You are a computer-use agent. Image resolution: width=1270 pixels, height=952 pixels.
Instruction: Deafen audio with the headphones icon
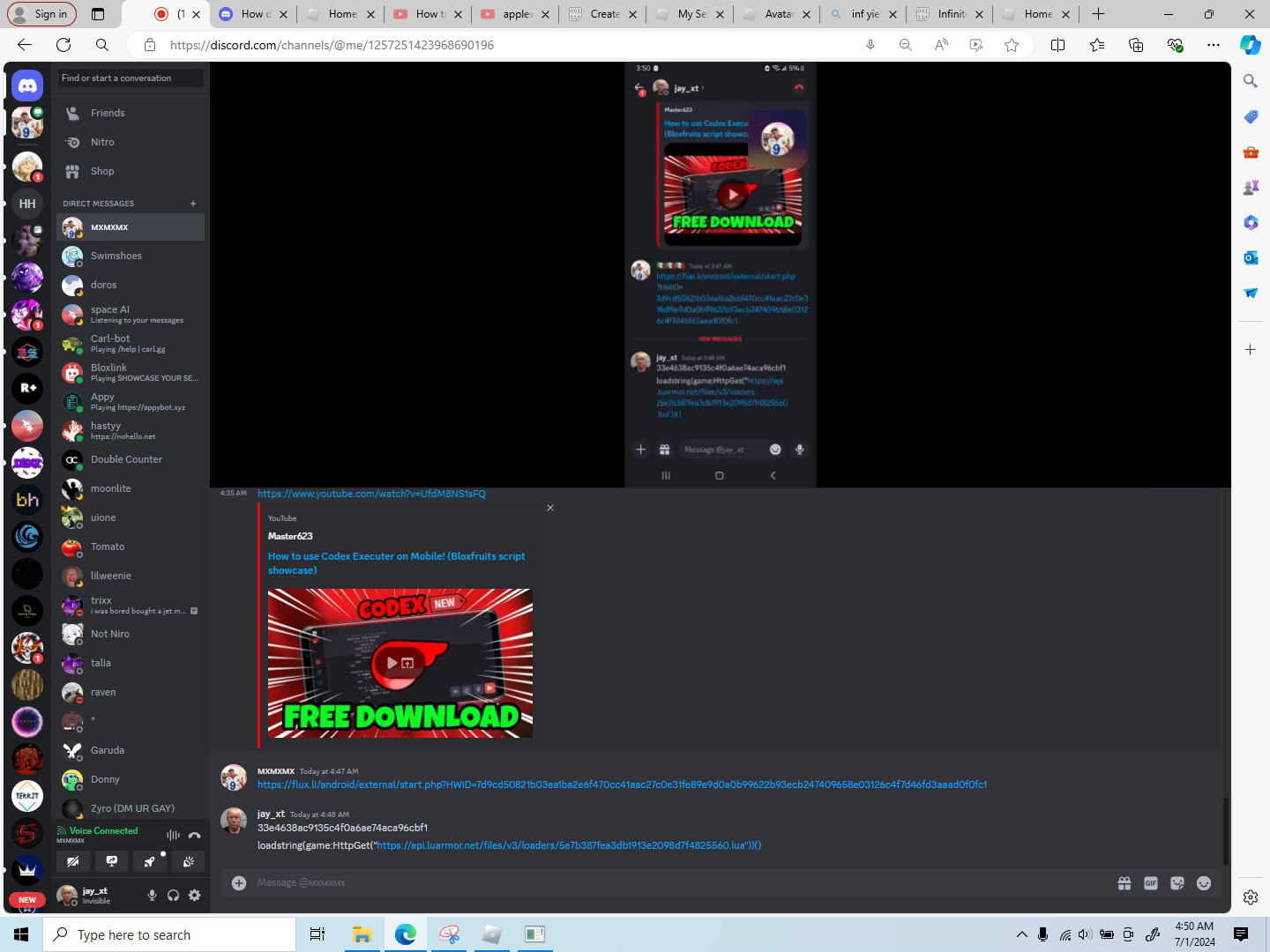[173, 896]
